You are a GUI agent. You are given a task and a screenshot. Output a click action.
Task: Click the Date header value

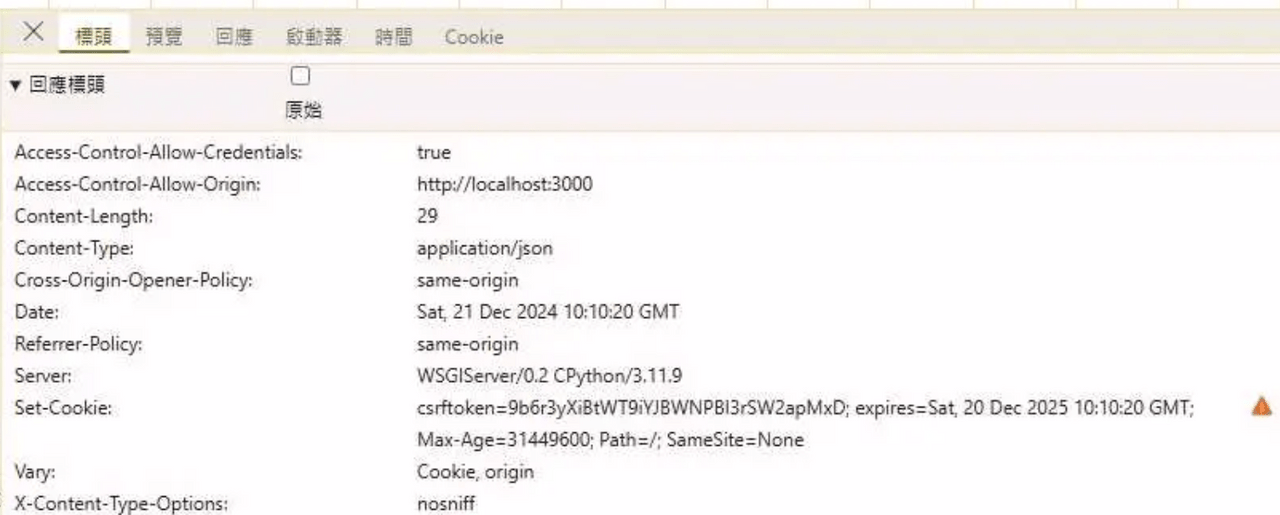click(x=548, y=312)
